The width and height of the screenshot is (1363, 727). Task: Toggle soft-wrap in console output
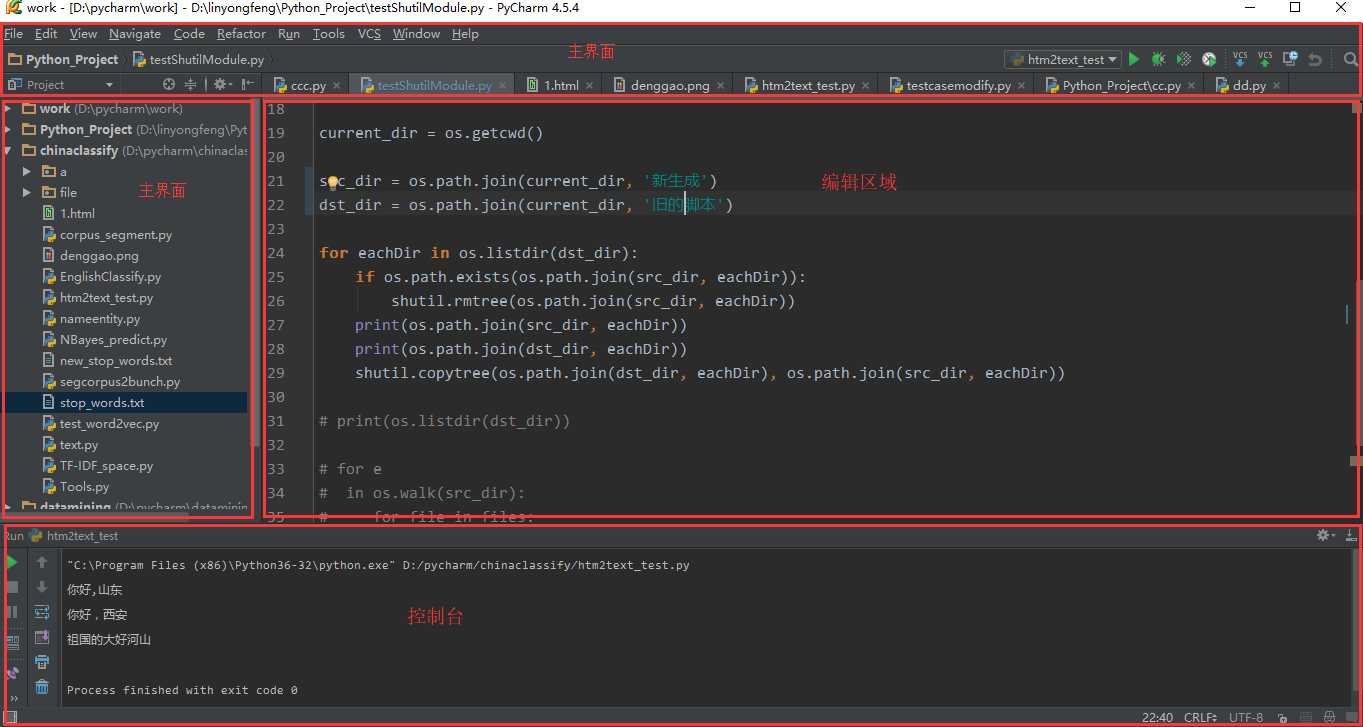(x=42, y=612)
